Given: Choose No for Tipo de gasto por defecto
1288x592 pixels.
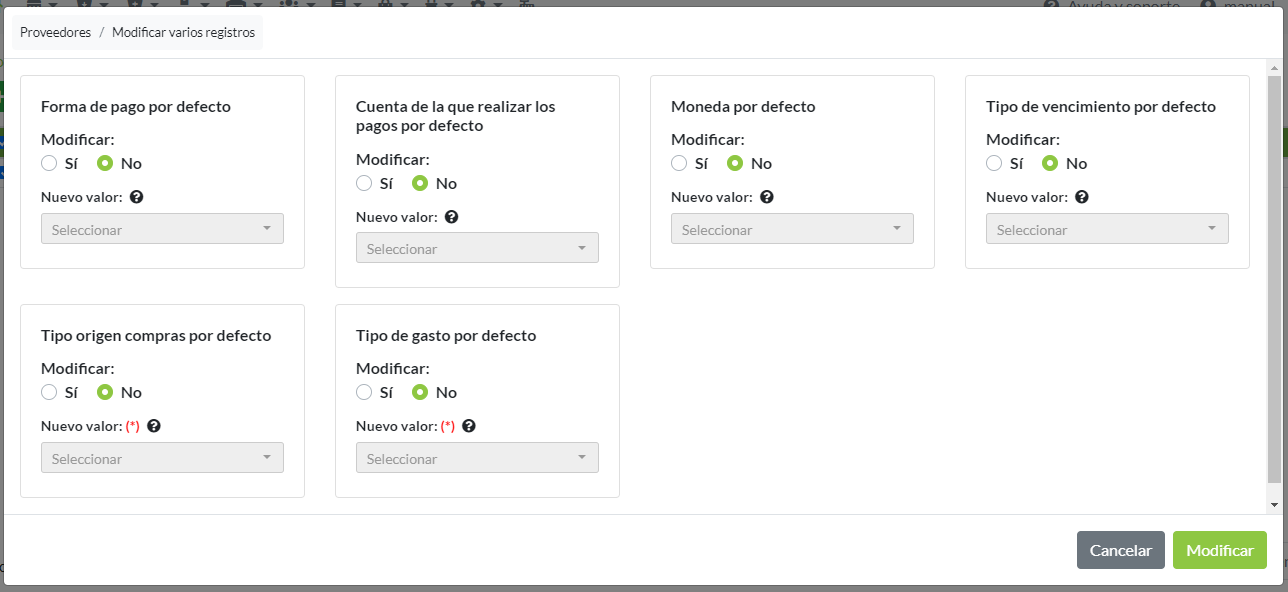Looking at the screenshot, I should click(x=420, y=393).
